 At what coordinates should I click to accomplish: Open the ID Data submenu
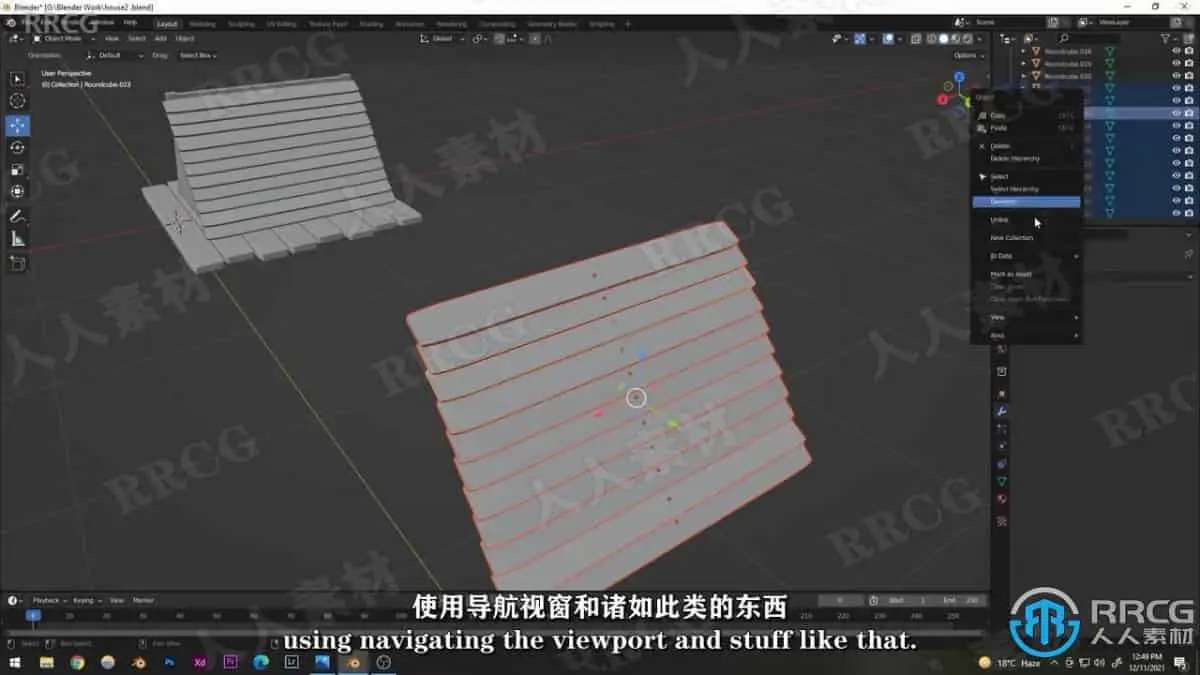click(1026, 256)
